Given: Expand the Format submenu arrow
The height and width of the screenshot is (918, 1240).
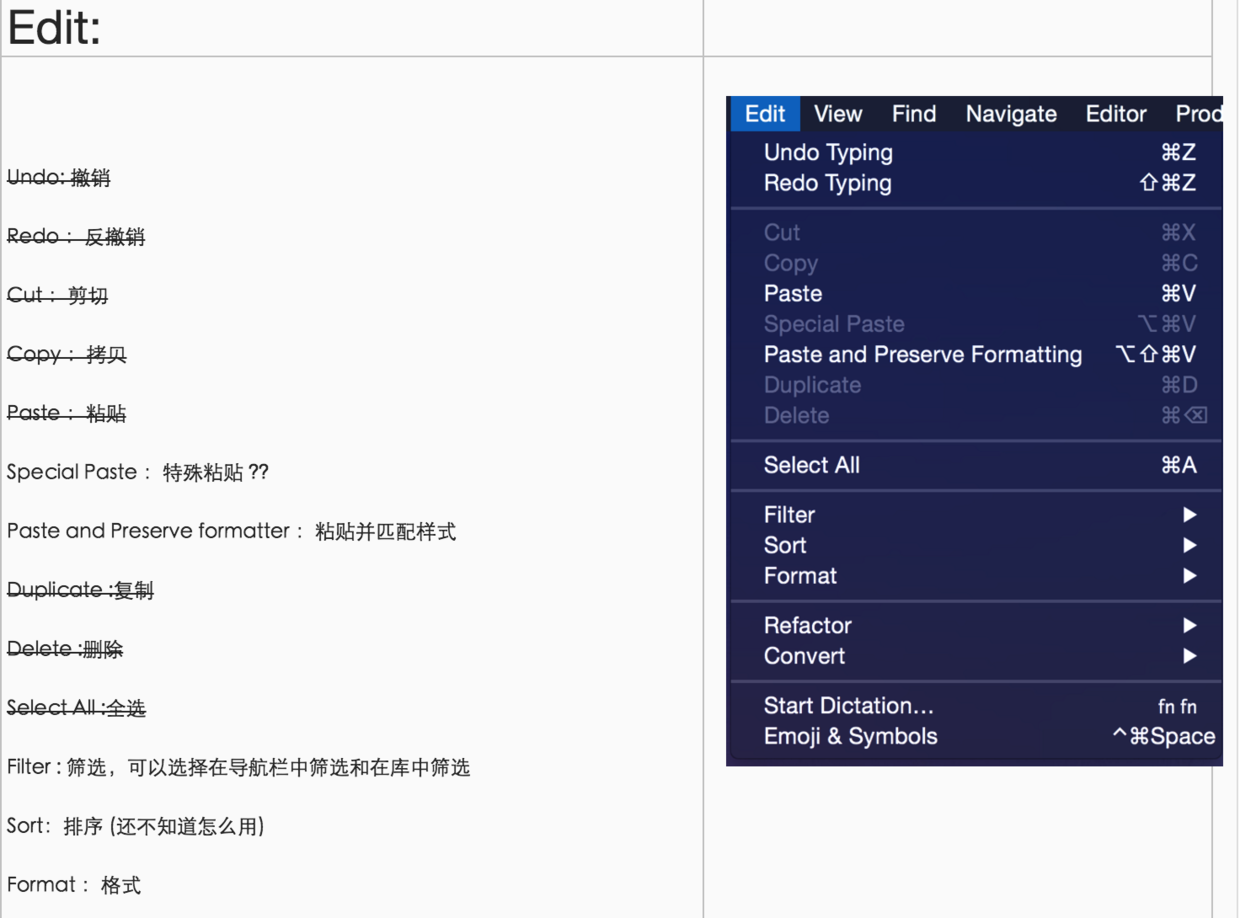Looking at the screenshot, I should [x=1189, y=576].
